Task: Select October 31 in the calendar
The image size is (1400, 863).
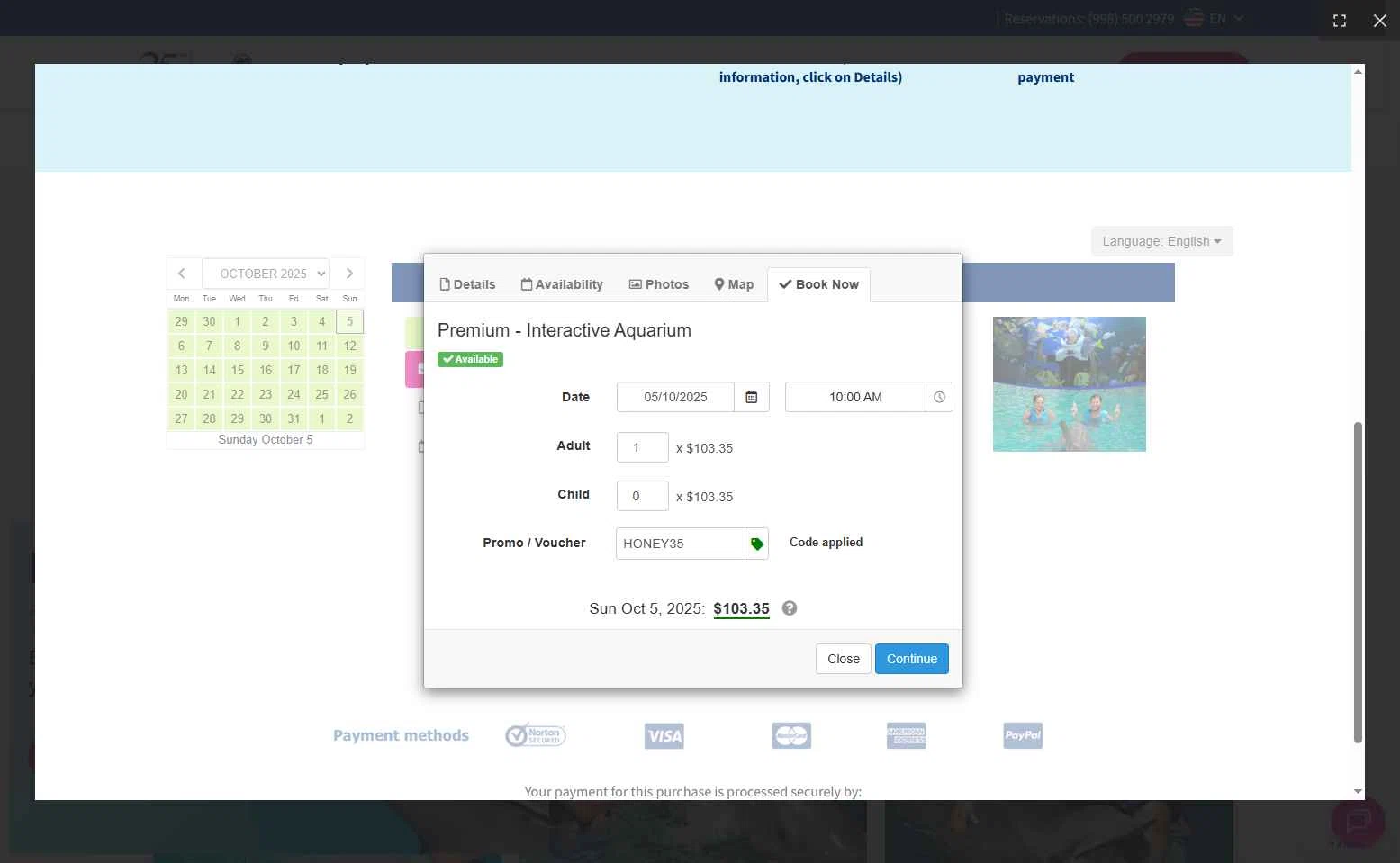Action: point(294,418)
